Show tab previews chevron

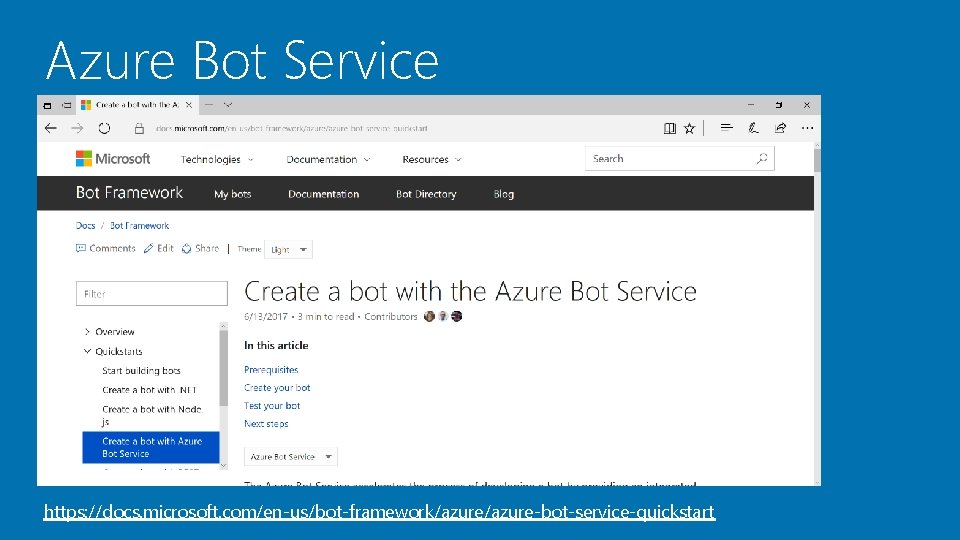point(228,105)
